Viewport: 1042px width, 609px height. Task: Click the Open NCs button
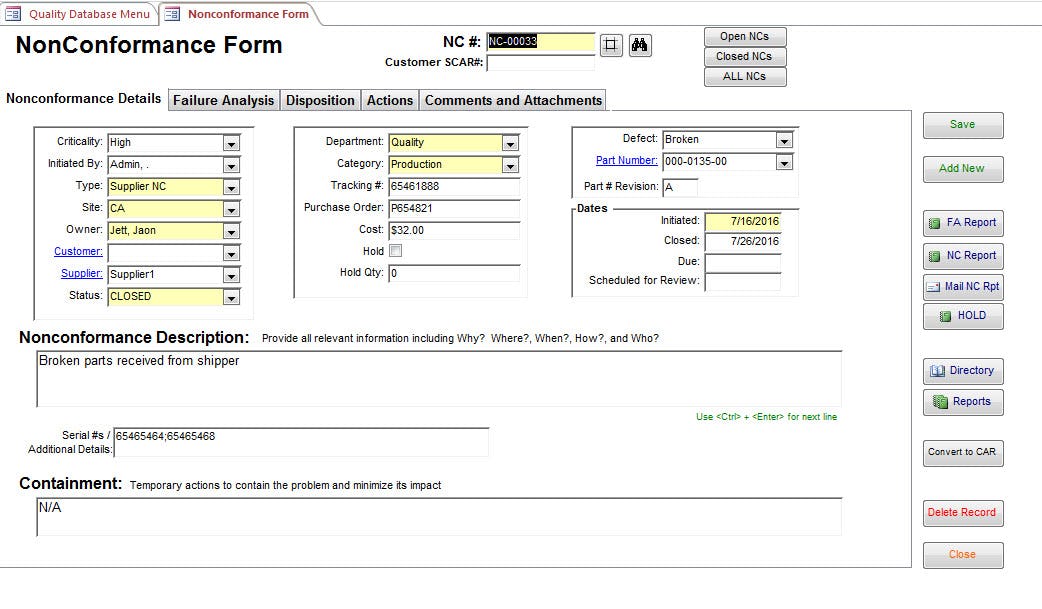pyautogui.click(x=744, y=36)
